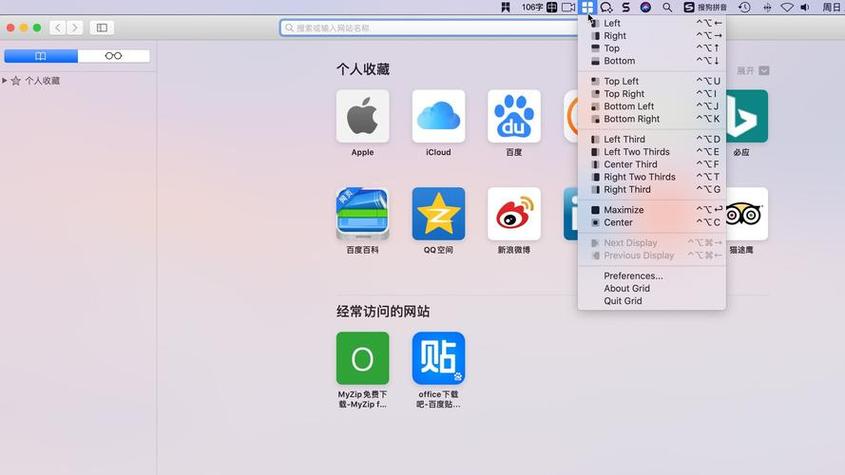Choose Quit Grid
Screen dimensions: 845x475
(x=652, y=301)
